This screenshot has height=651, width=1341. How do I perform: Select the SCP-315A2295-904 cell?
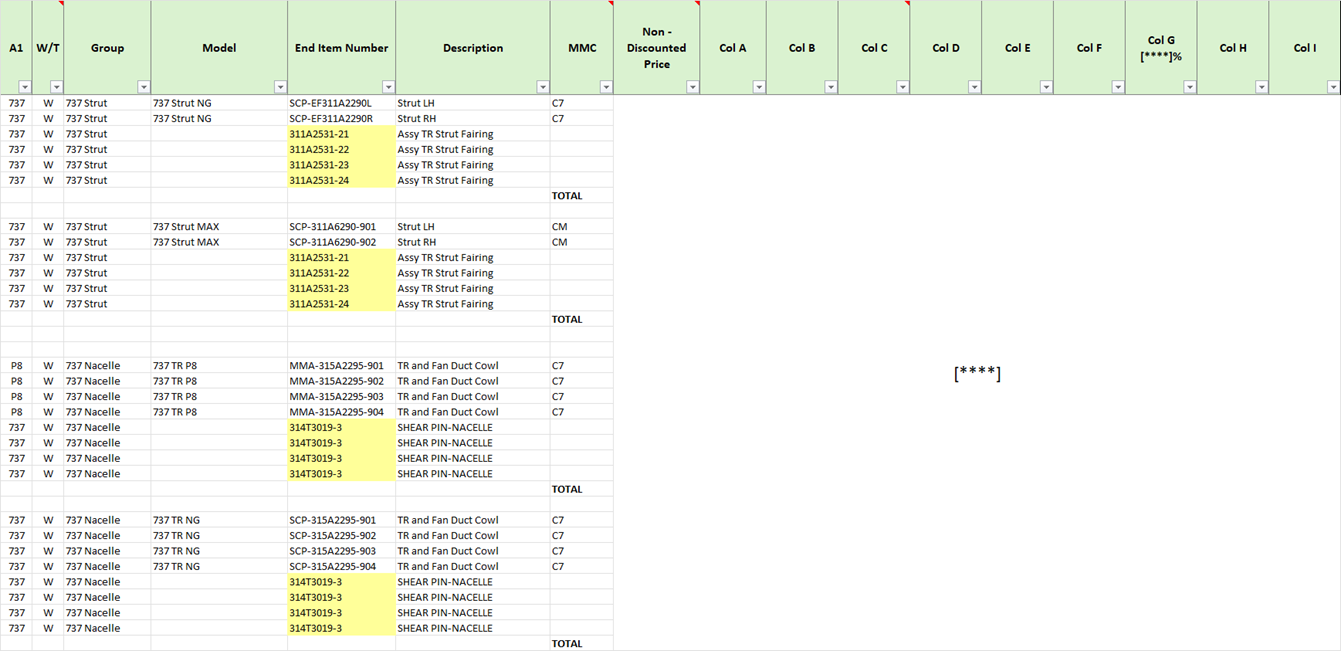[333, 567]
